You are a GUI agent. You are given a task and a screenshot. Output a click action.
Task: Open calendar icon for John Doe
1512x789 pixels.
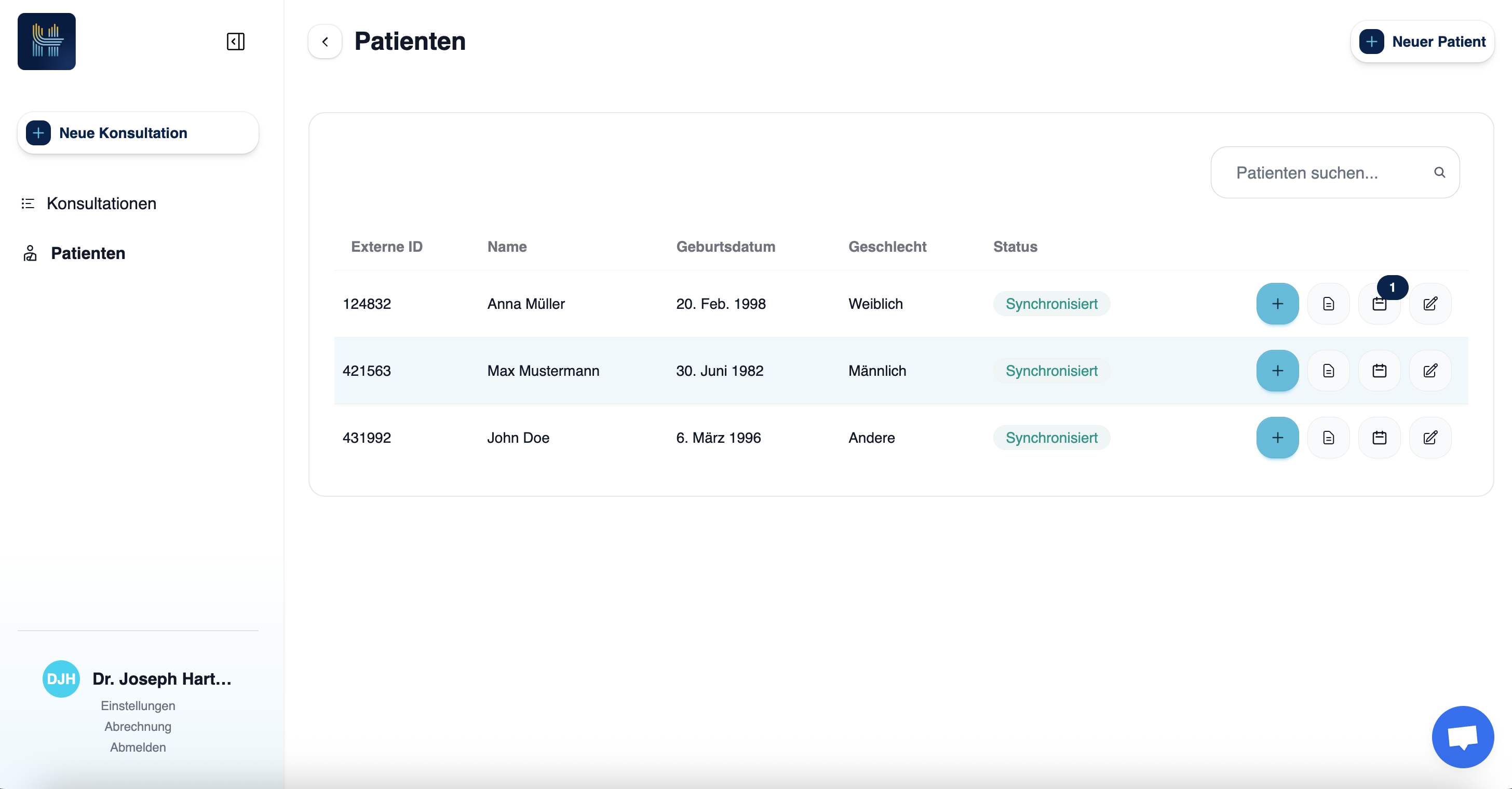click(x=1379, y=438)
